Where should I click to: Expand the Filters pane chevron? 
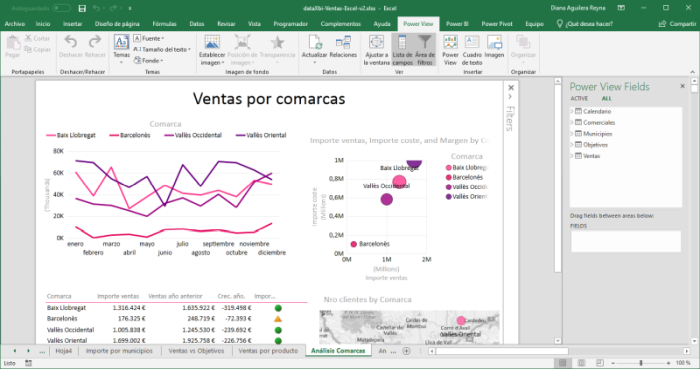pyautogui.click(x=510, y=96)
